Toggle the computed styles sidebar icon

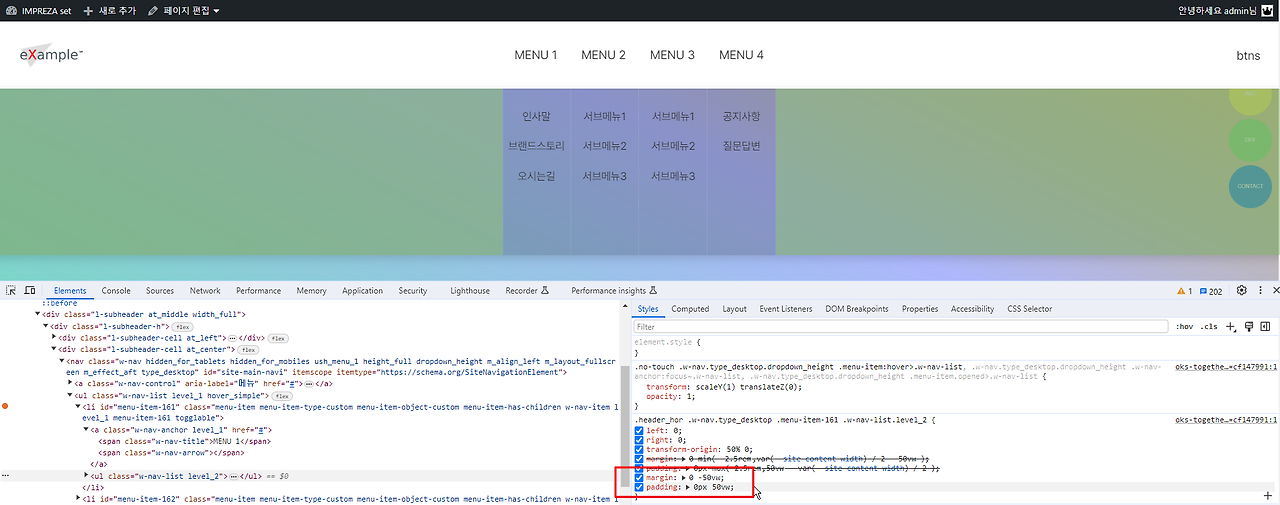click(x=1266, y=327)
